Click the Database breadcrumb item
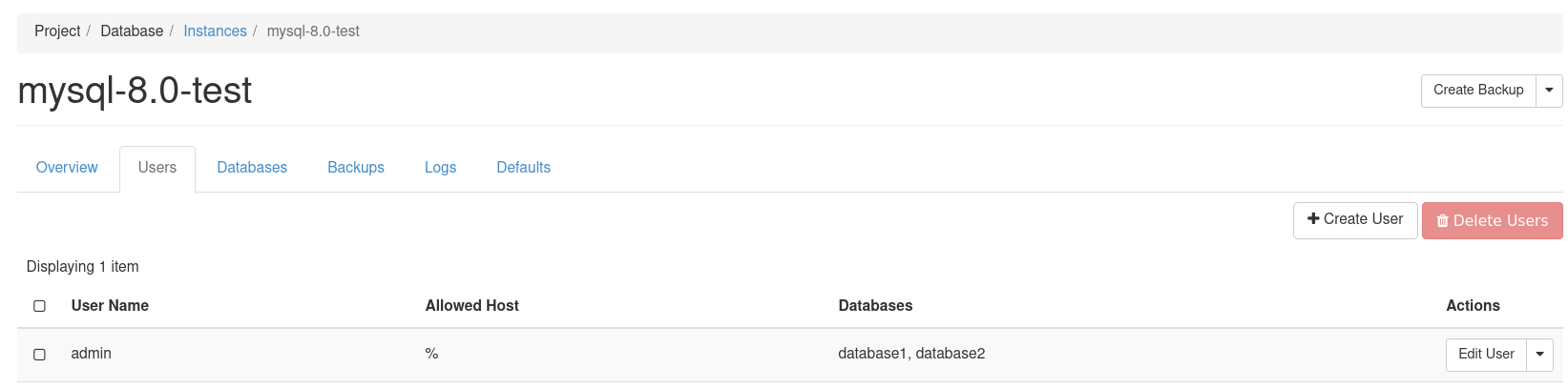 point(132,31)
